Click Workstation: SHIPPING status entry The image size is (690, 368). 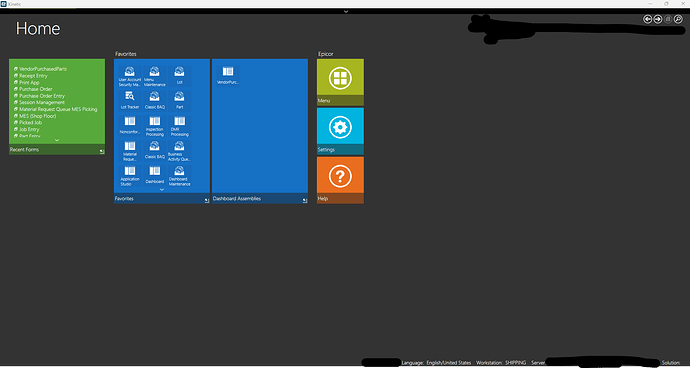501,363
